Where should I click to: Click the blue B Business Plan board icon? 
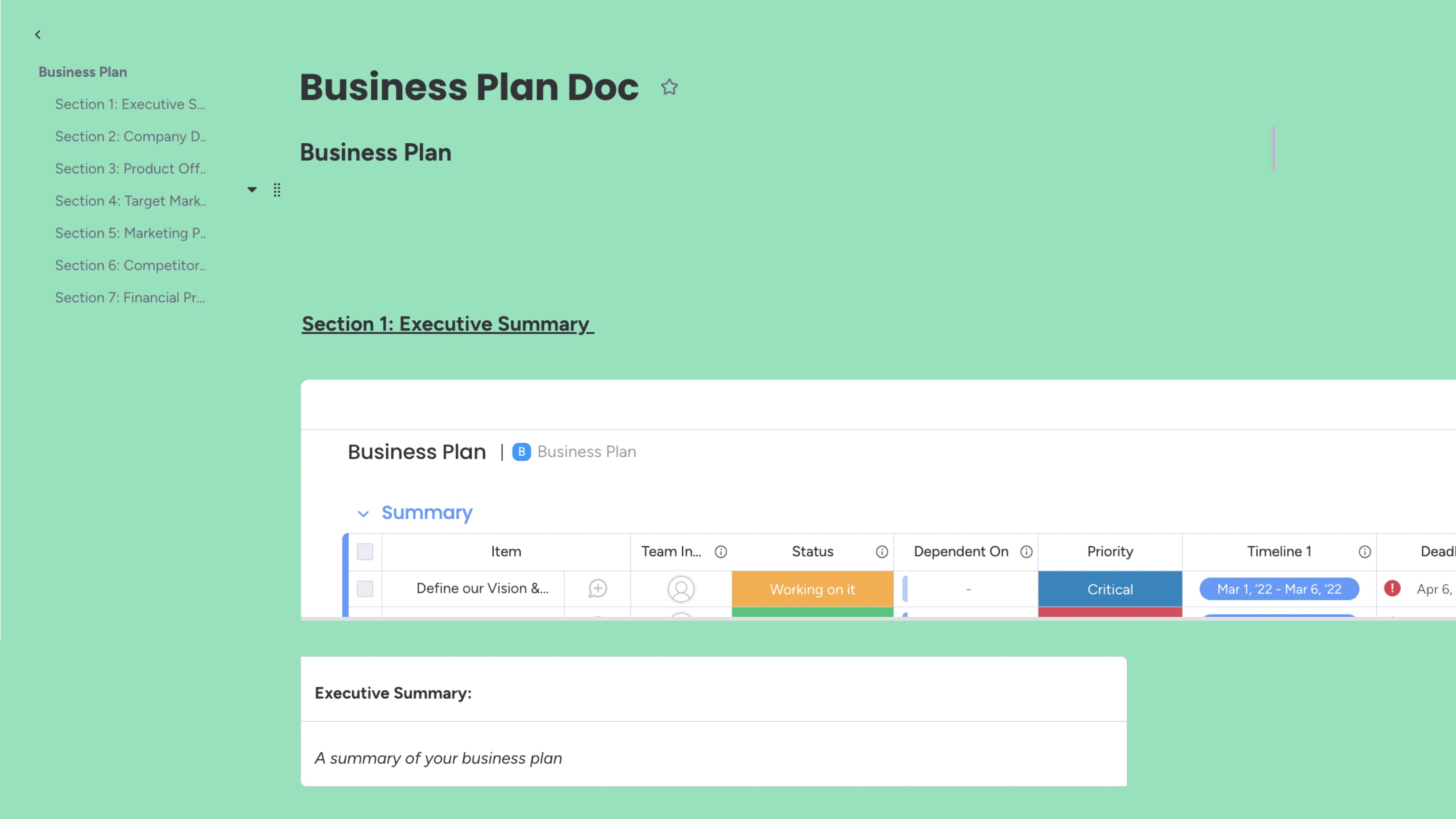pos(521,452)
